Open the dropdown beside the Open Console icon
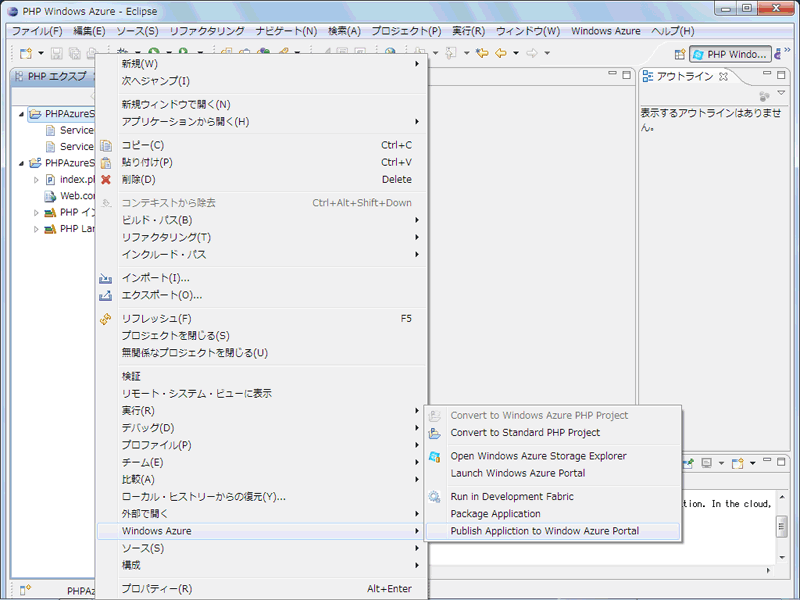800x600 pixels. pyautogui.click(x=753, y=463)
